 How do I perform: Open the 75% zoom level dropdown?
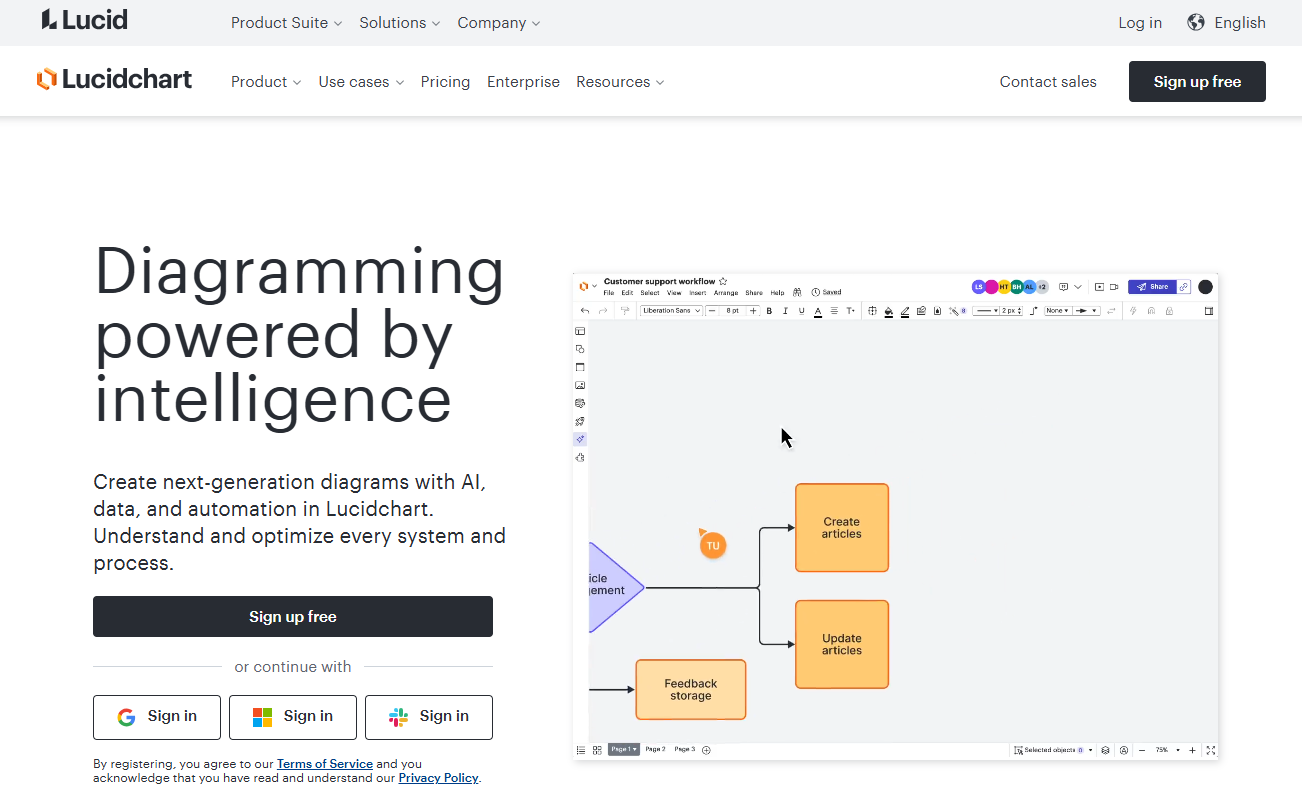coord(1167,750)
